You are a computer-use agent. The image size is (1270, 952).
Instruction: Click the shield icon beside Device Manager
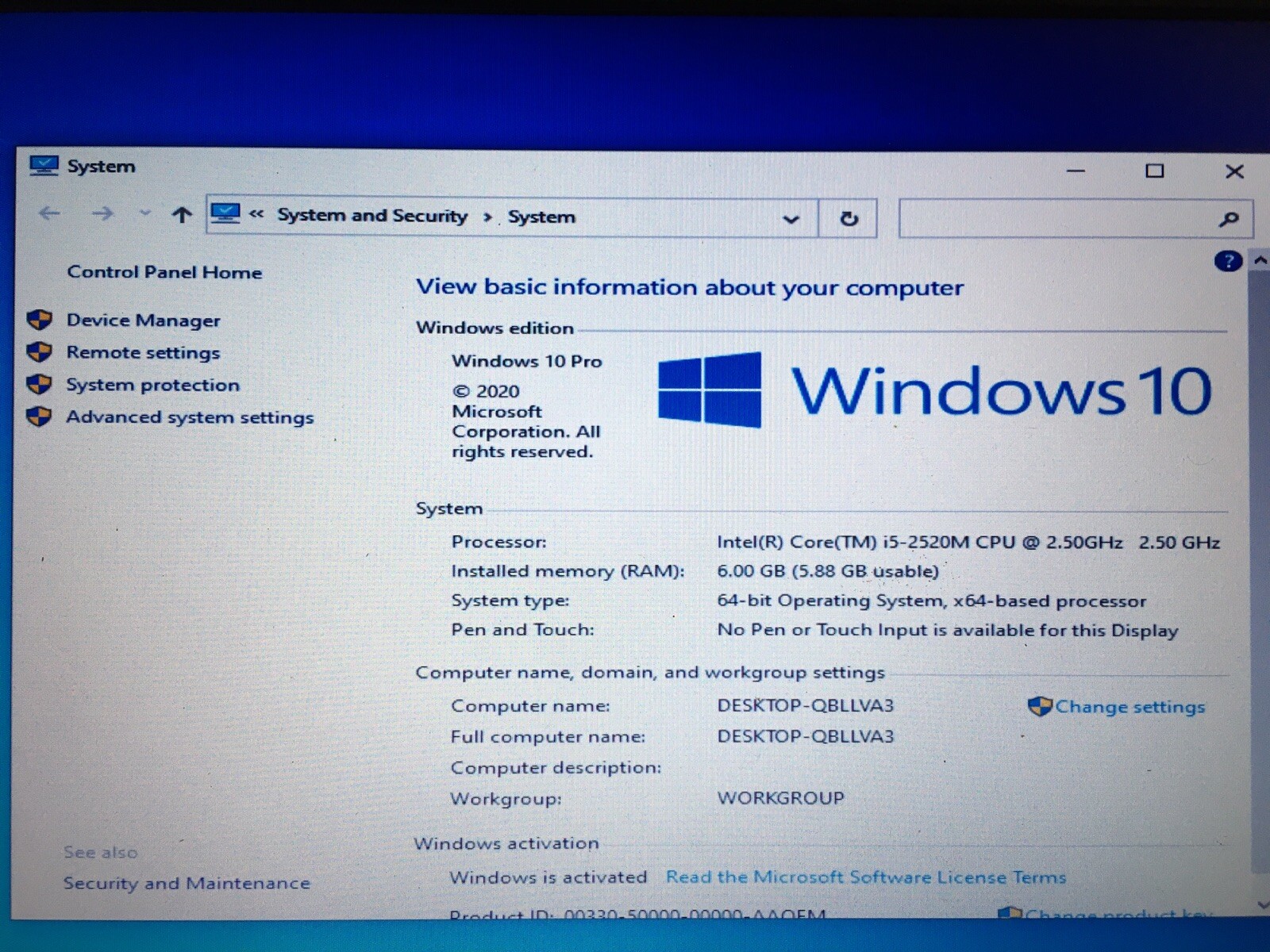[39, 320]
